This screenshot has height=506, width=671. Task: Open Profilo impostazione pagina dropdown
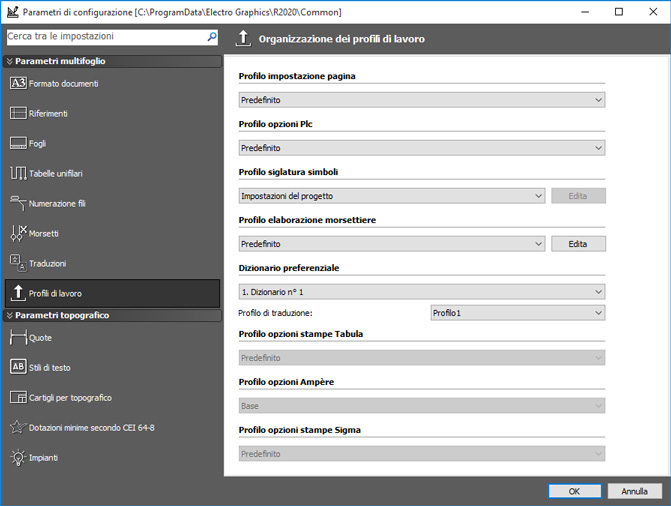click(422, 100)
